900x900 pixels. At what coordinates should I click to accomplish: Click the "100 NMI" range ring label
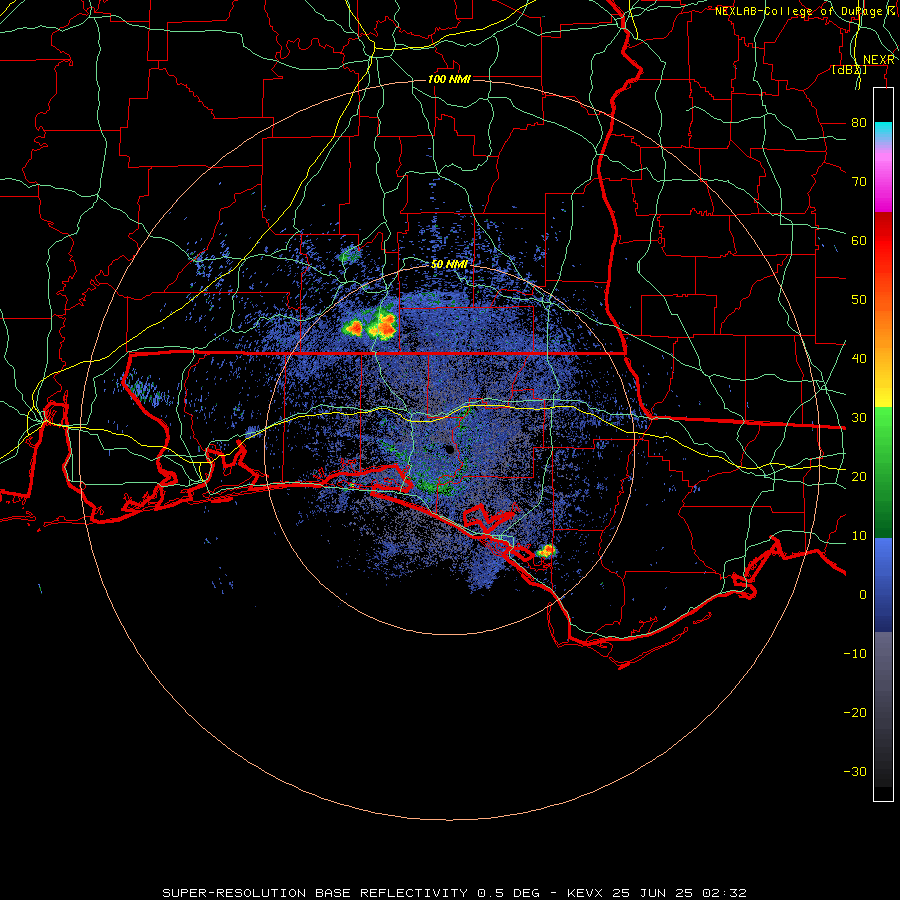449,79
